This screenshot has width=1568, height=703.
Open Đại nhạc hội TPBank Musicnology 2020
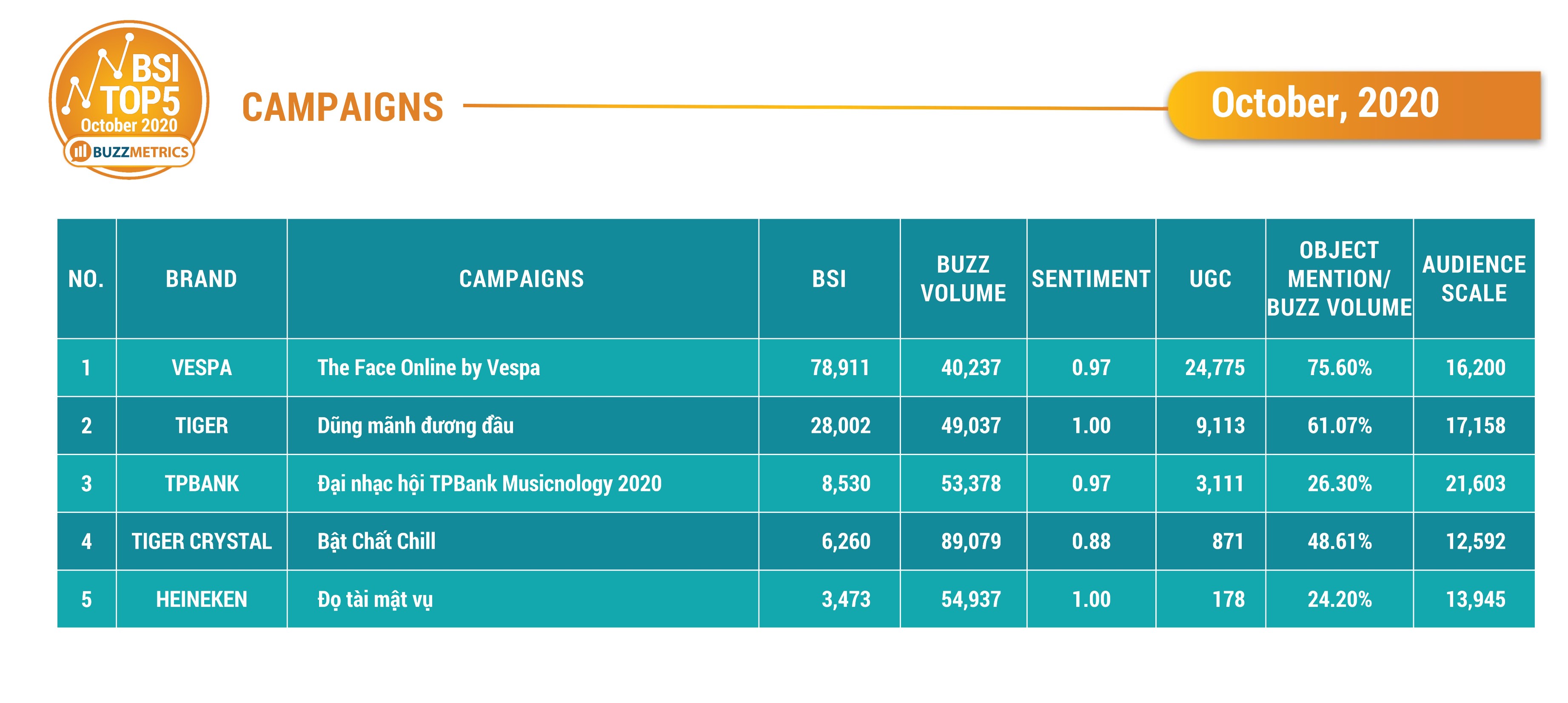click(x=489, y=483)
